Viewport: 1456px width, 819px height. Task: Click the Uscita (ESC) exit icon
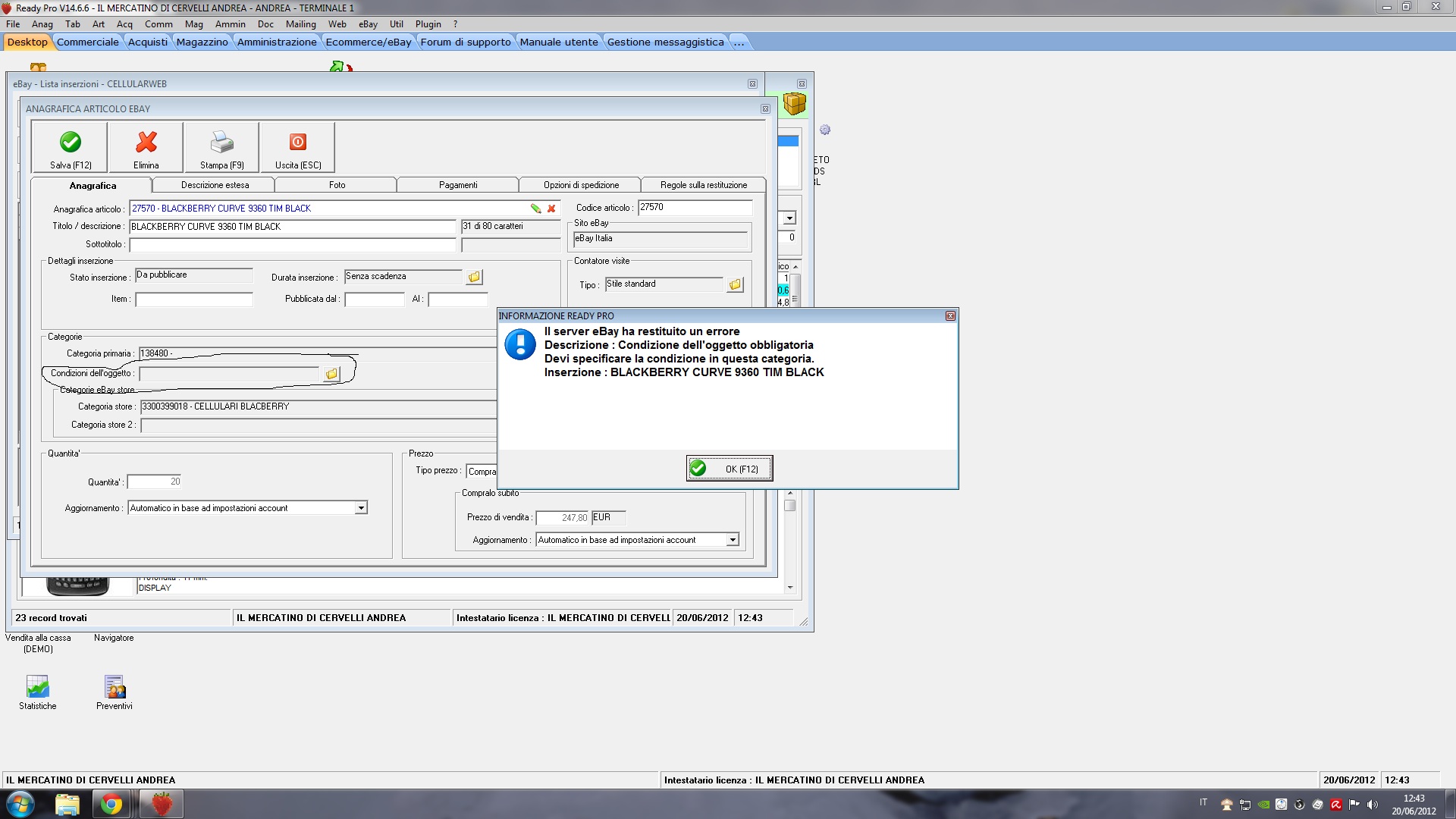[x=298, y=143]
